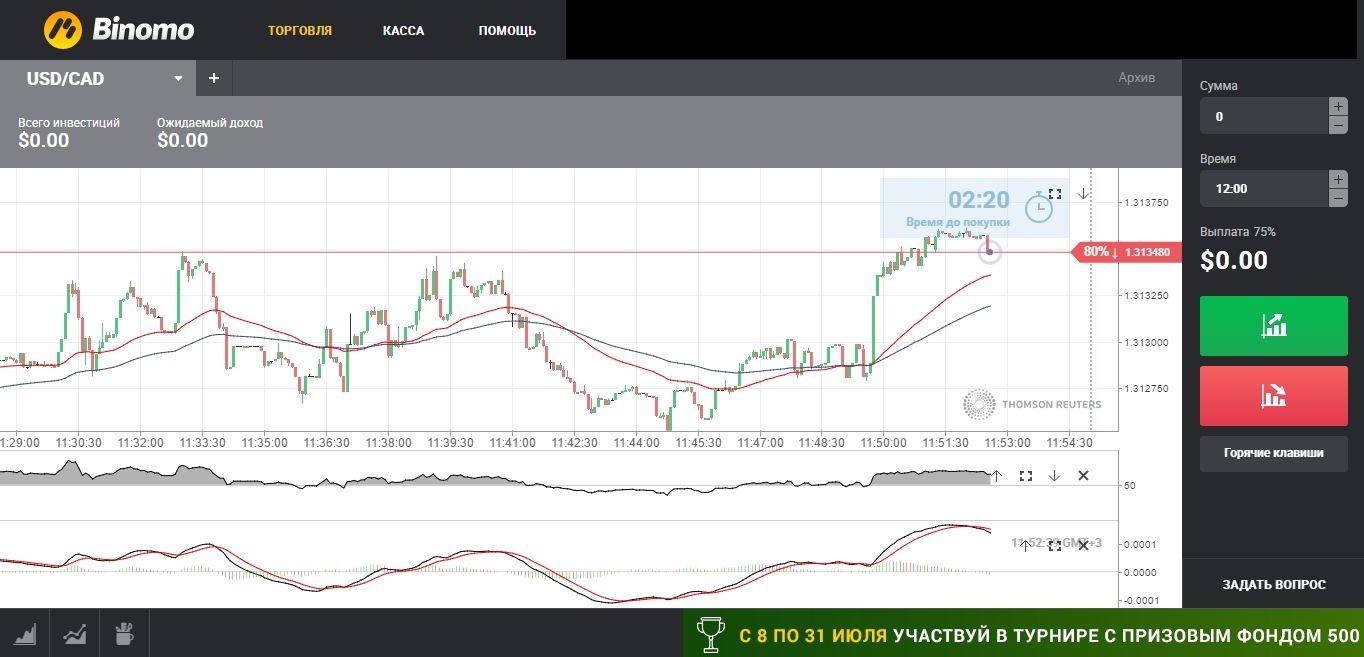Click the tournament banner with trophy
This screenshot has width=1364, height=657.
click(1023, 634)
